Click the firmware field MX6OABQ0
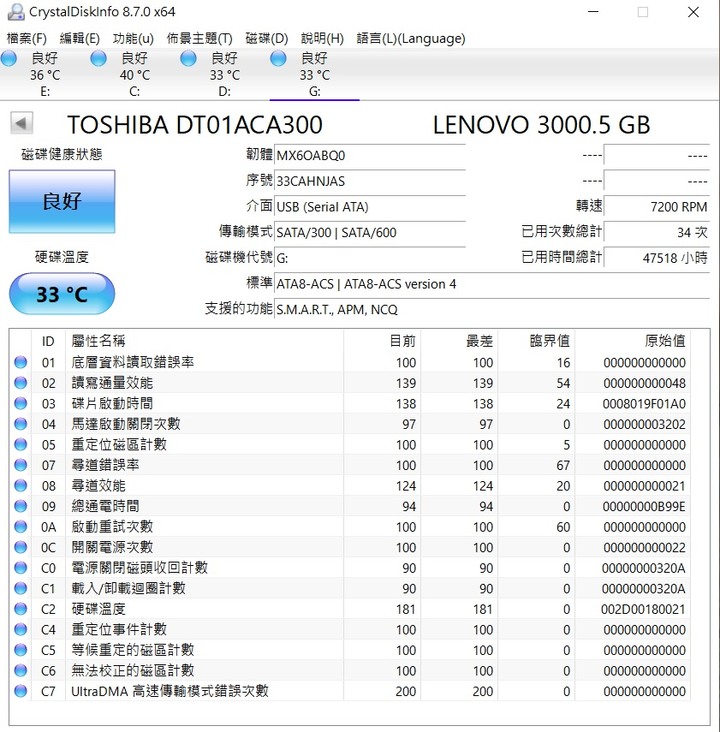720x732 pixels. click(370, 155)
